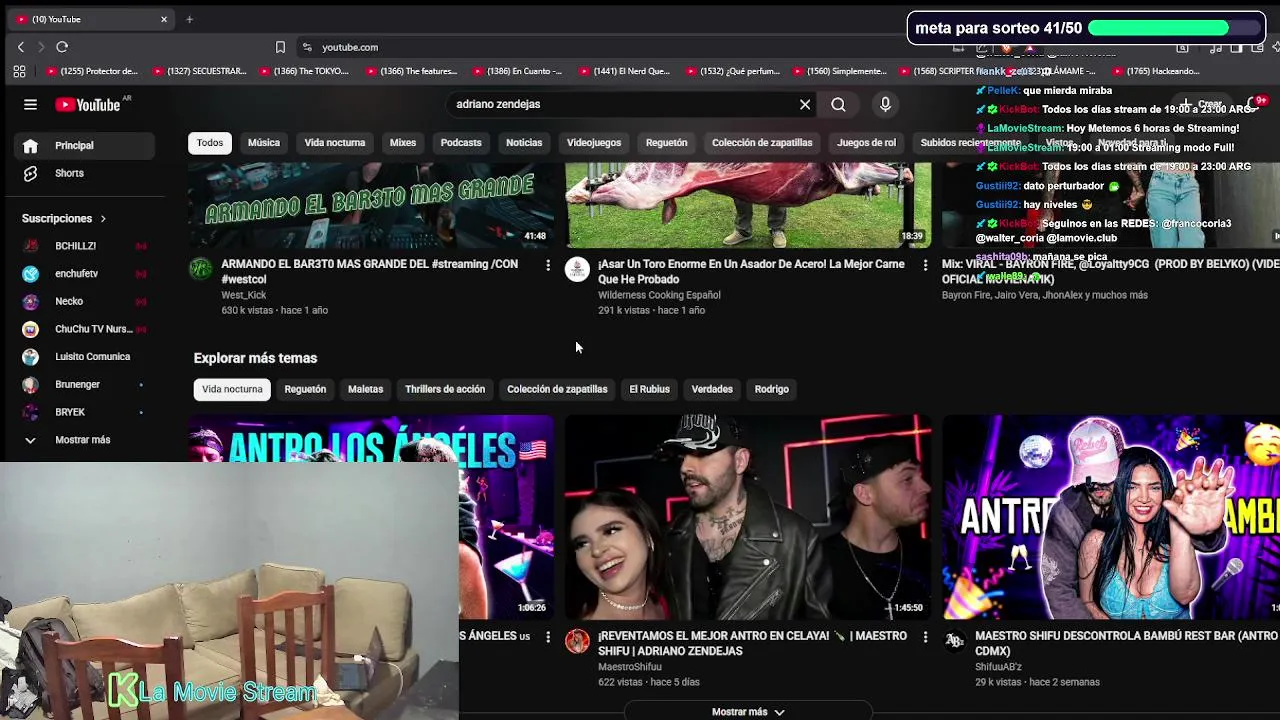
Task: Select the Podcasts filter chip
Action: click(461, 143)
